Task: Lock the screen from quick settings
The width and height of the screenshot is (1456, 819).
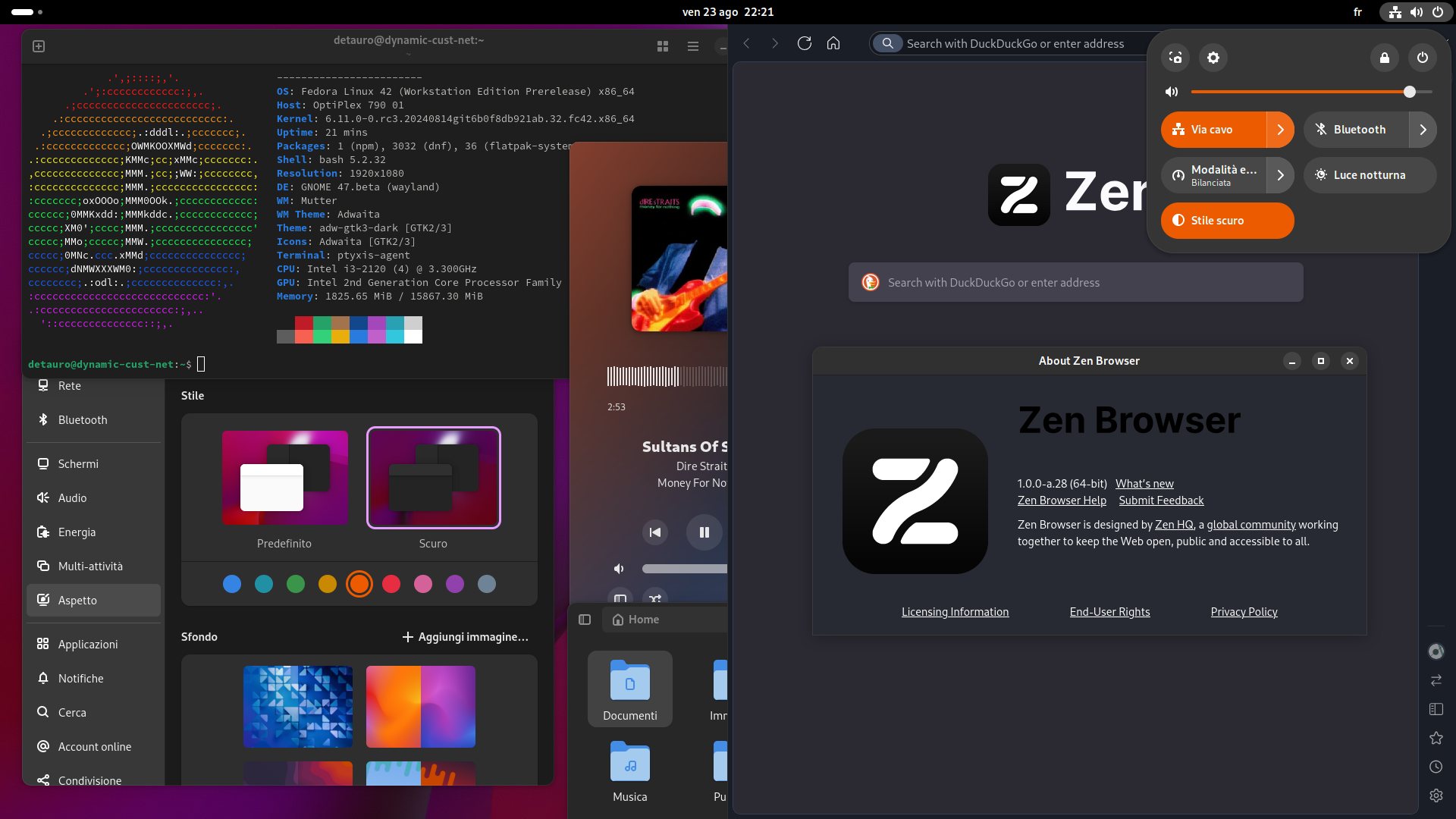Action: (x=1385, y=58)
